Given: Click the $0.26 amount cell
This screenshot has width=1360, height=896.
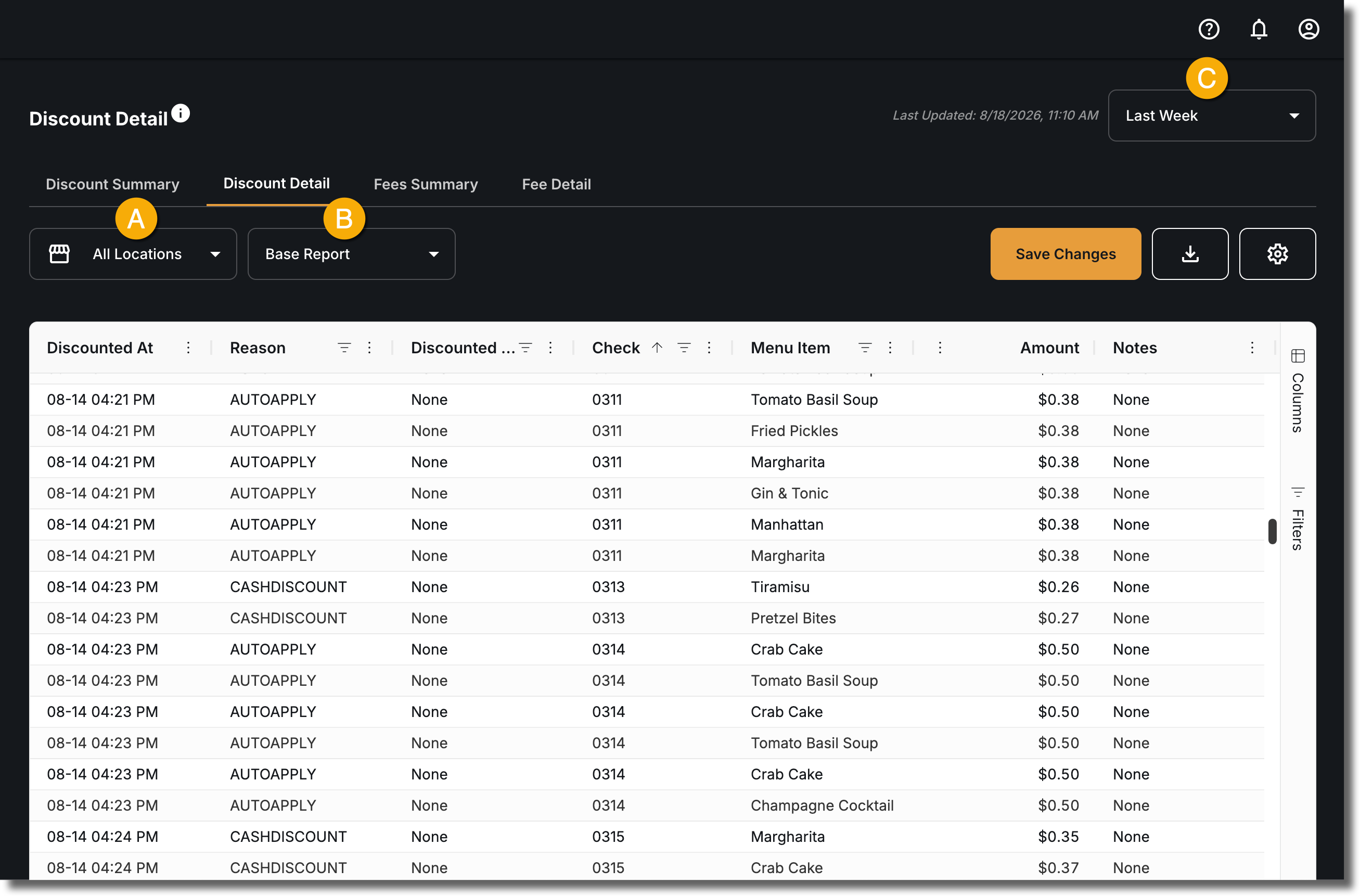Looking at the screenshot, I should [1058, 587].
